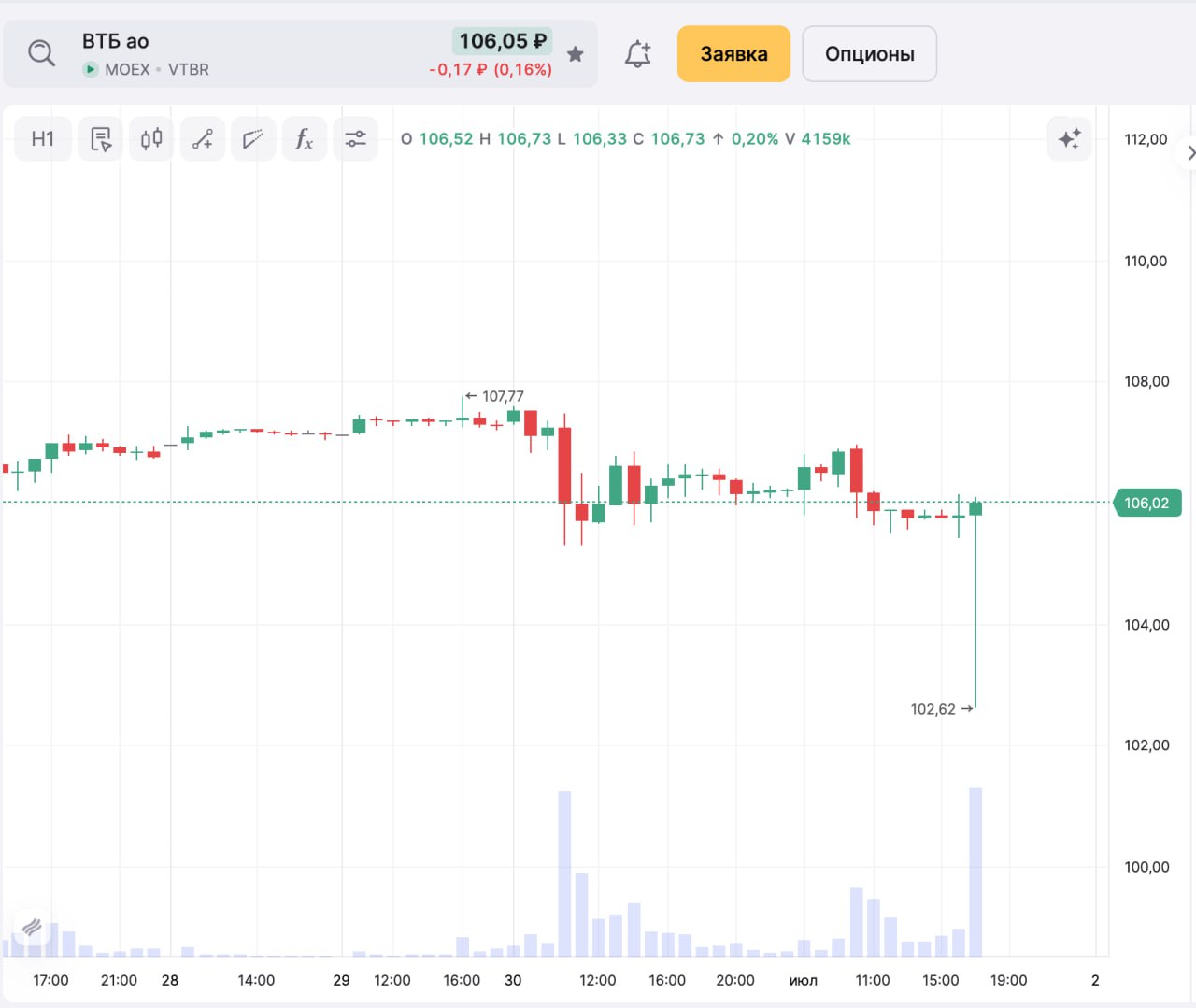Click the 112,00 price axis label
The height and width of the screenshot is (1008, 1196).
pos(1146,139)
